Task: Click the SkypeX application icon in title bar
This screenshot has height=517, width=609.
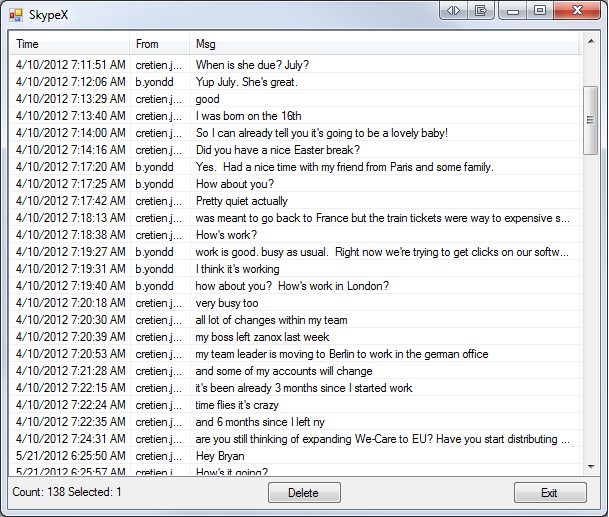Action: coord(16,15)
